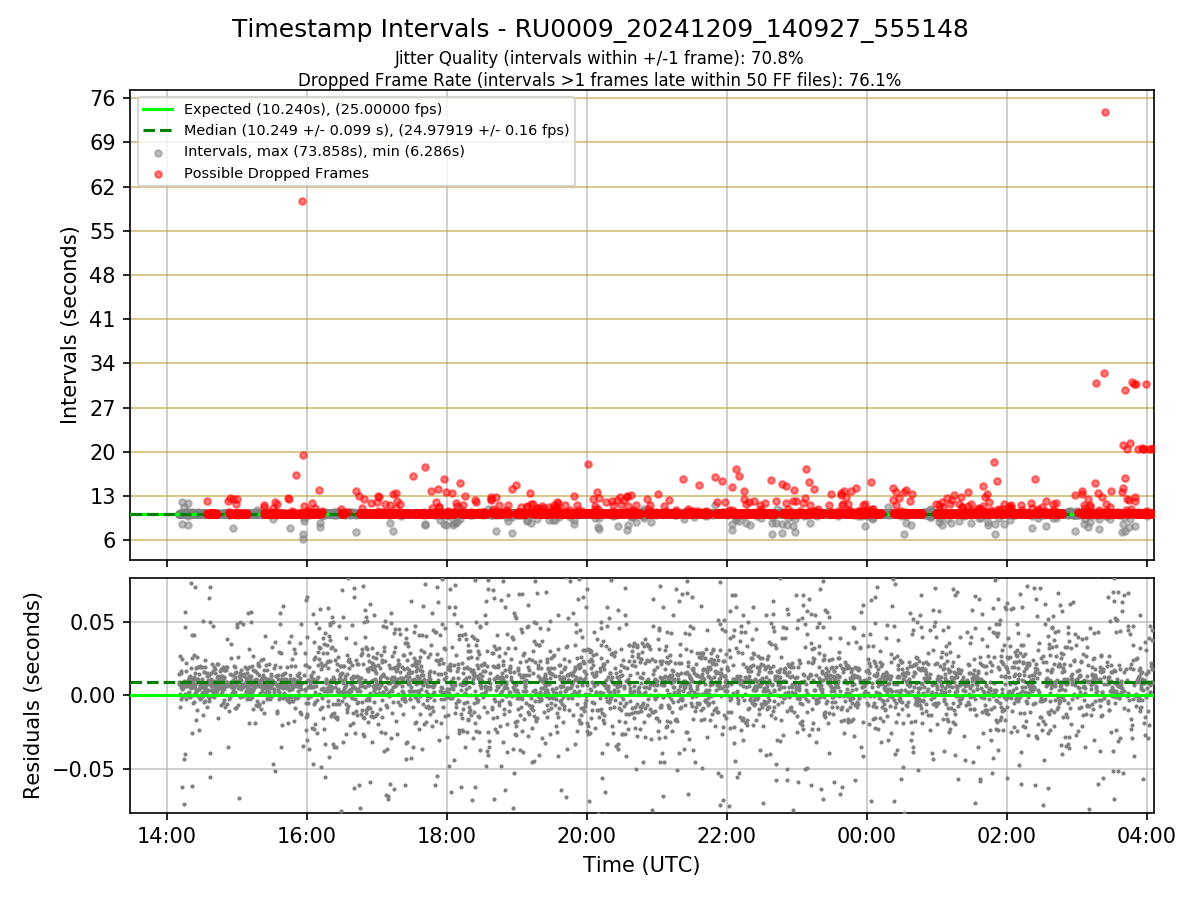Select the Dropped Frame Rate 76.1% subtitle
Screen dimensions: 1200x900
pos(599,80)
